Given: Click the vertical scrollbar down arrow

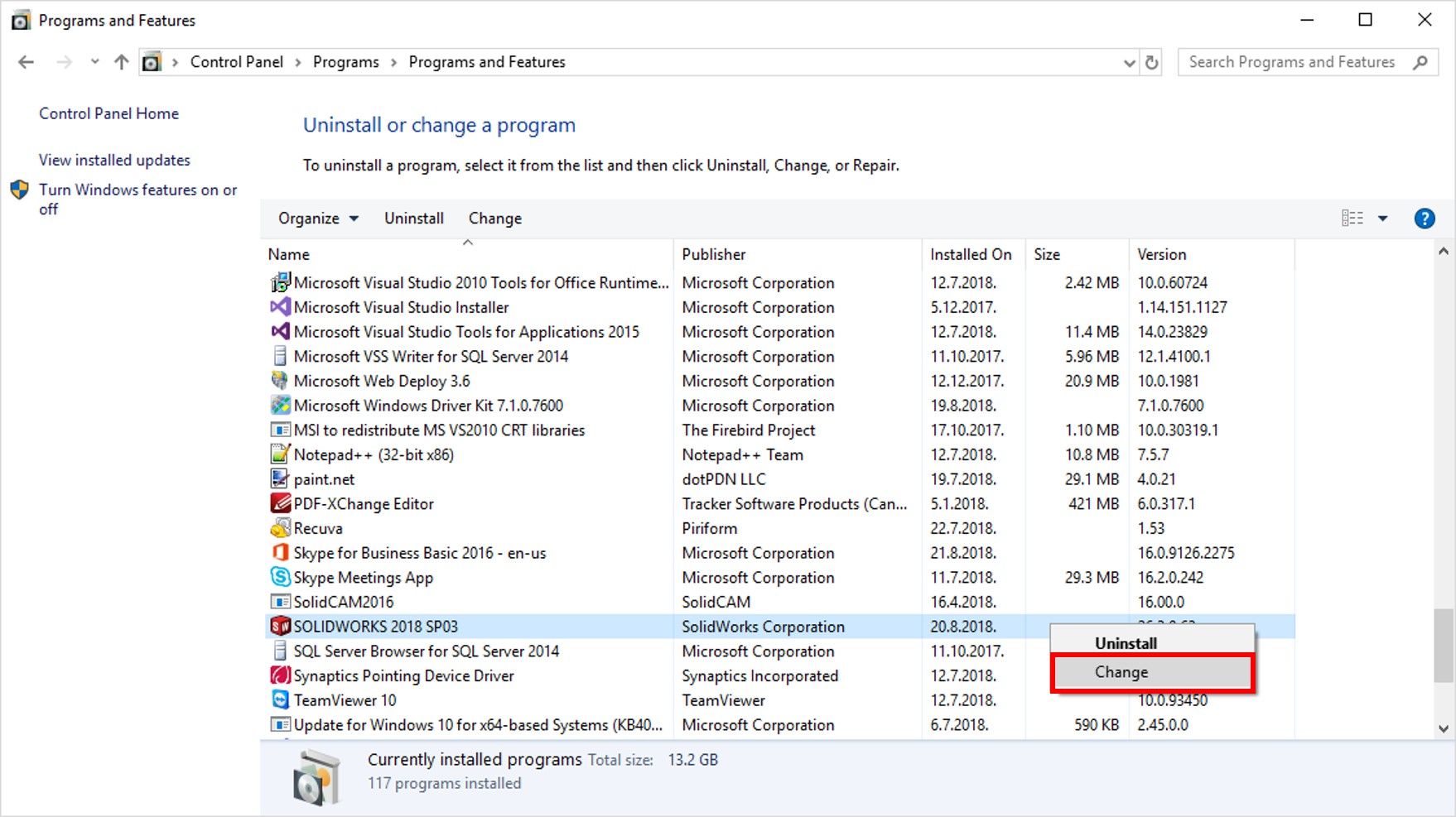Looking at the screenshot, I should click(1443, 728).
